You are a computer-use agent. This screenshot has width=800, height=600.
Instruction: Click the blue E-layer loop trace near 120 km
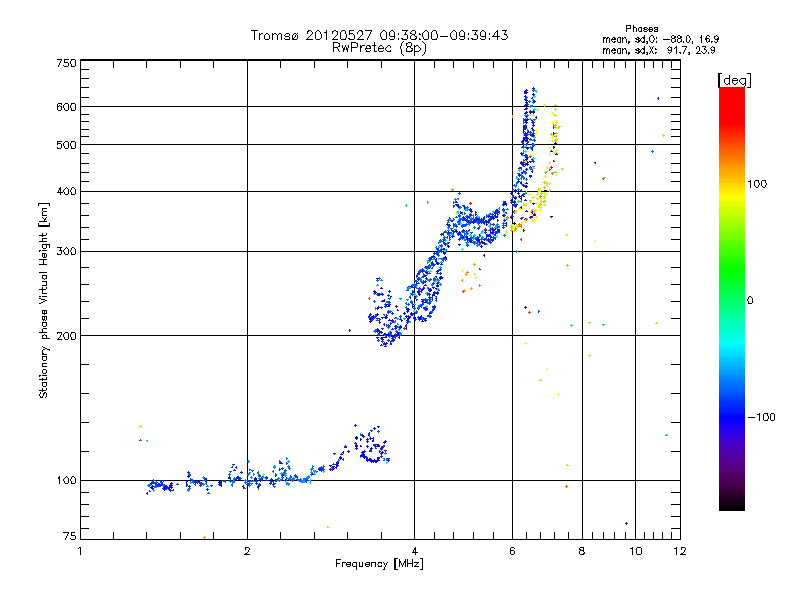coord(372,446)
